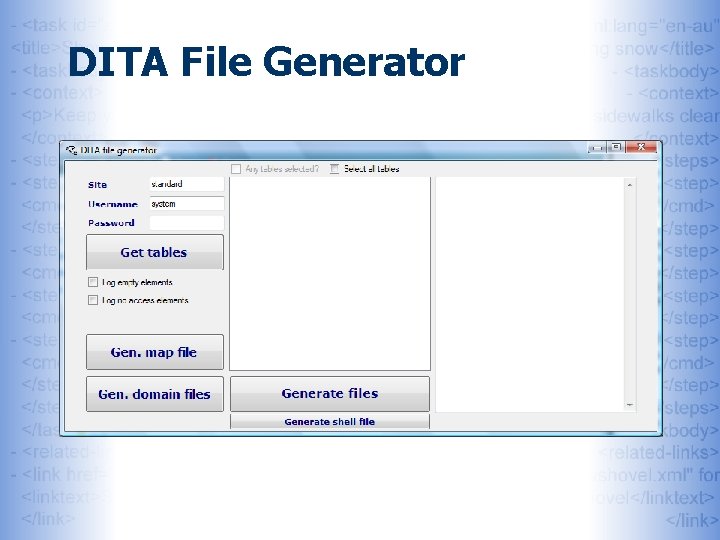The width and height of the screenshot is (720, 540).
Task: Click the Gen. map file button
Action: pyautogui.click(x=155, y=352)
